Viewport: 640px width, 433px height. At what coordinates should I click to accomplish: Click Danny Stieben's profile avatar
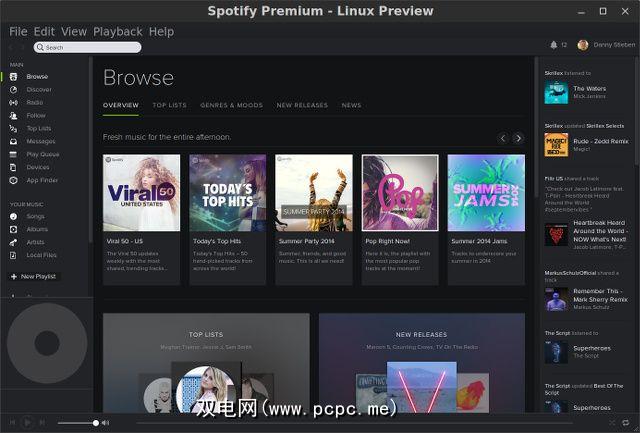point(583,45)
